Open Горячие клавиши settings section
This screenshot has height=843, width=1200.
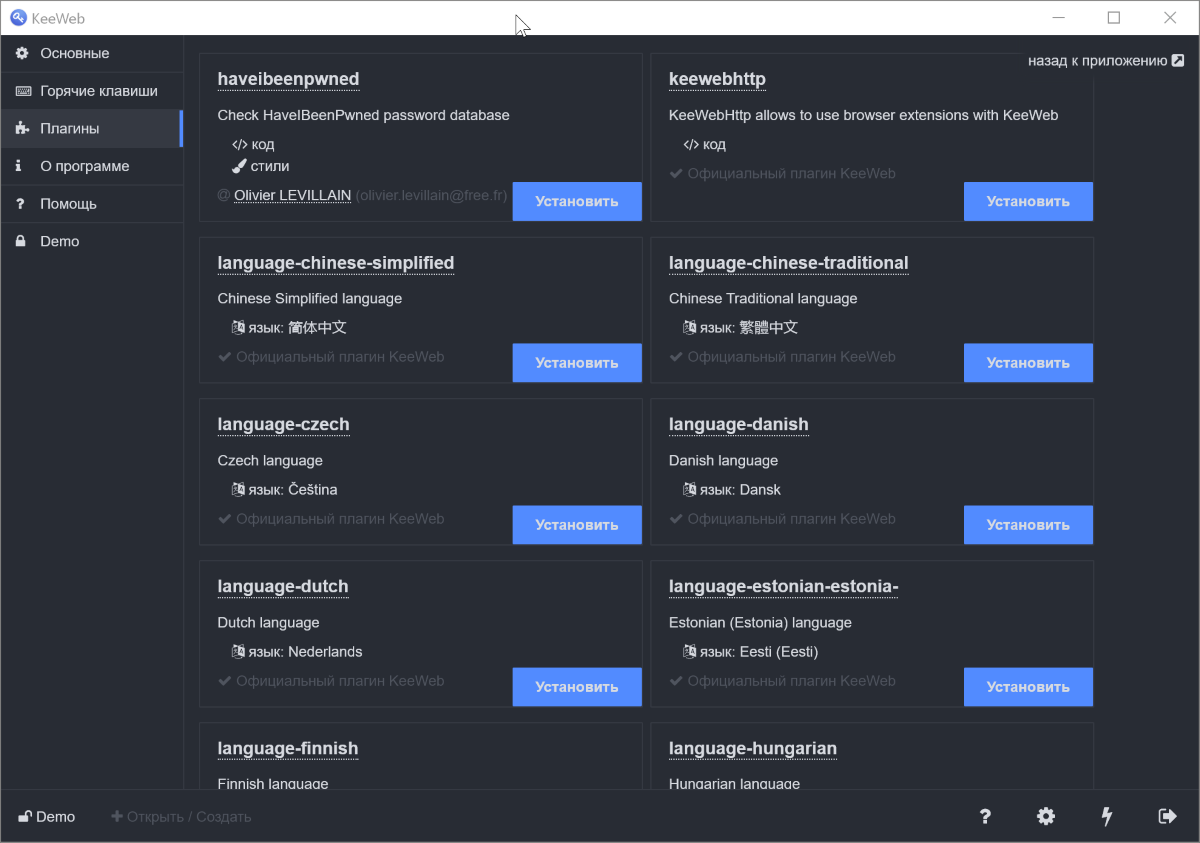click(x=91, y=91)
